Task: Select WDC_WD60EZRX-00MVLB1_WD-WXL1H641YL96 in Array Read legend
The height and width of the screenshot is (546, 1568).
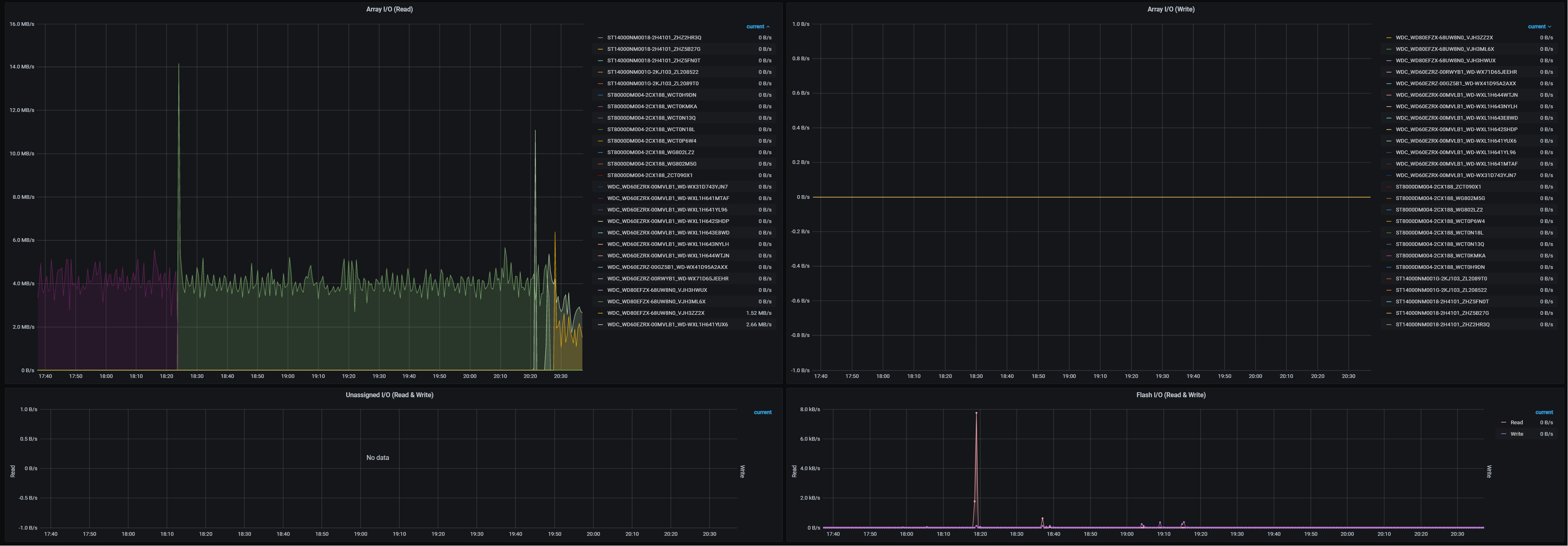Action: 666,210
